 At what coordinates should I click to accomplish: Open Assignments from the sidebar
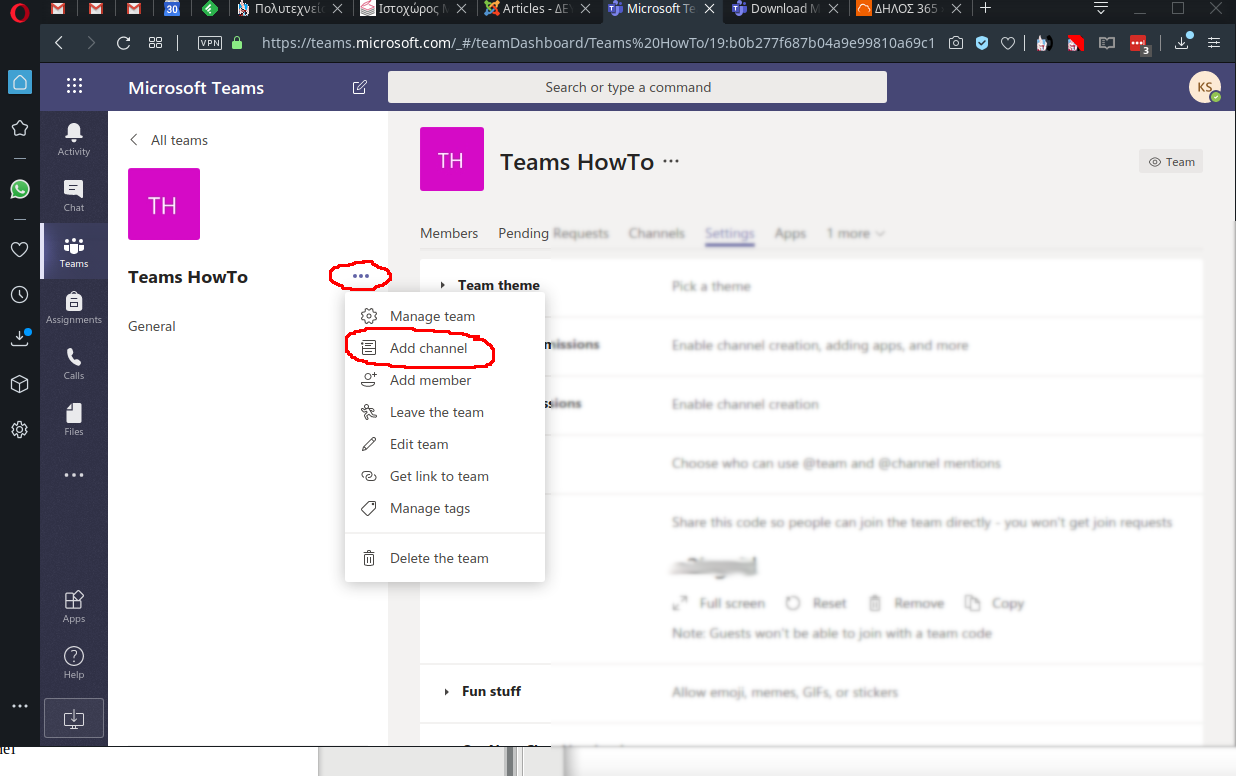pyautogui.click(x=74, y=306)
